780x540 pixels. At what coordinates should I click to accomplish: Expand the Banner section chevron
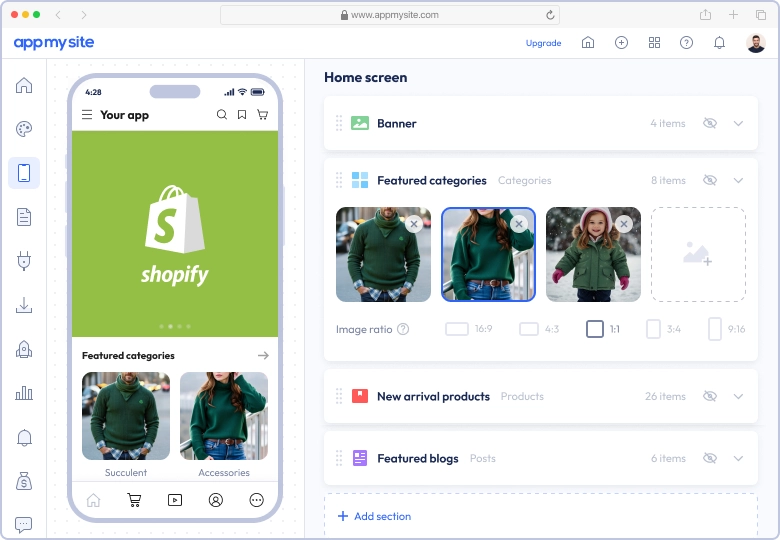[738, 123]
